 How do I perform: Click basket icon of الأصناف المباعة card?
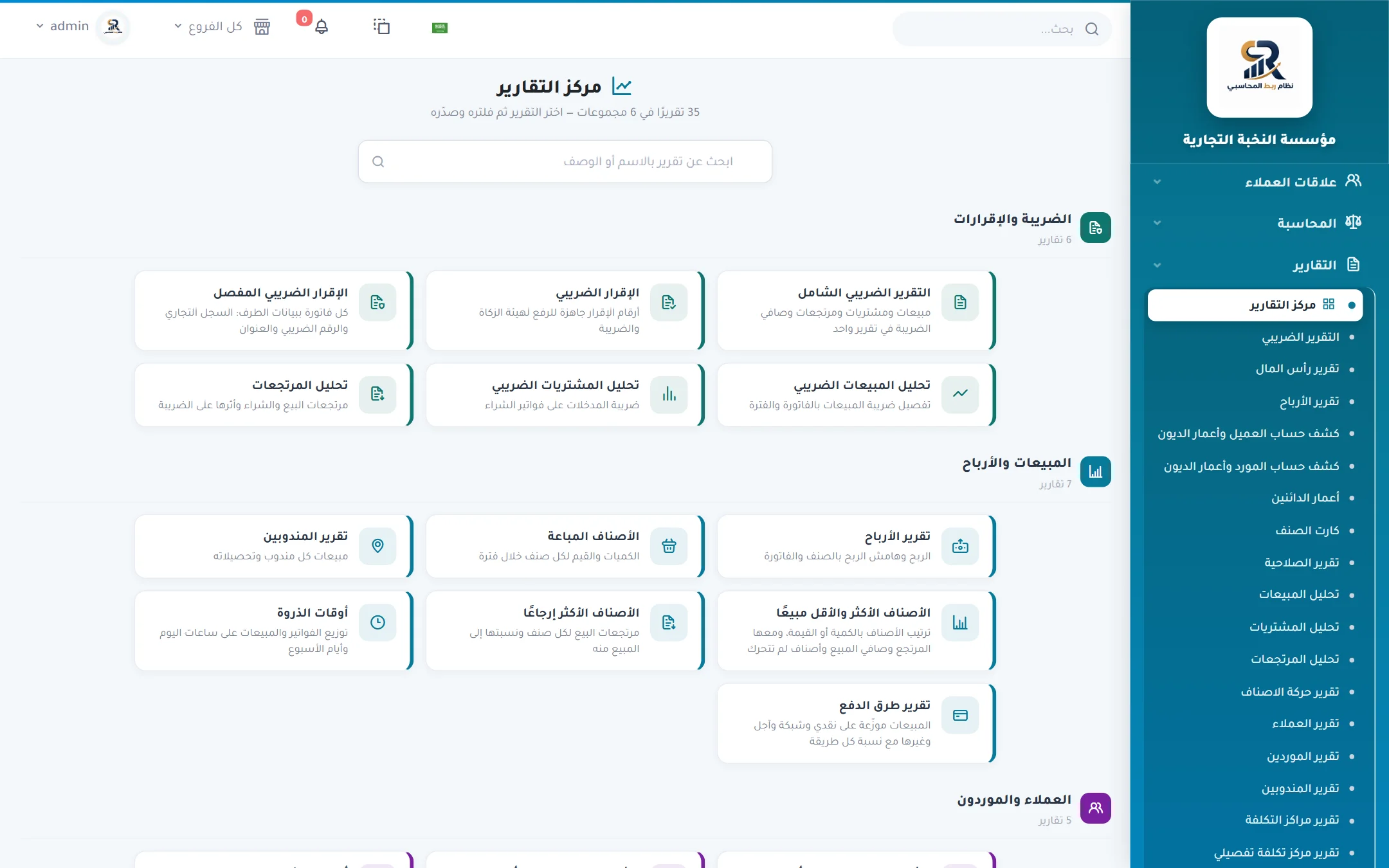pos(669,546)
